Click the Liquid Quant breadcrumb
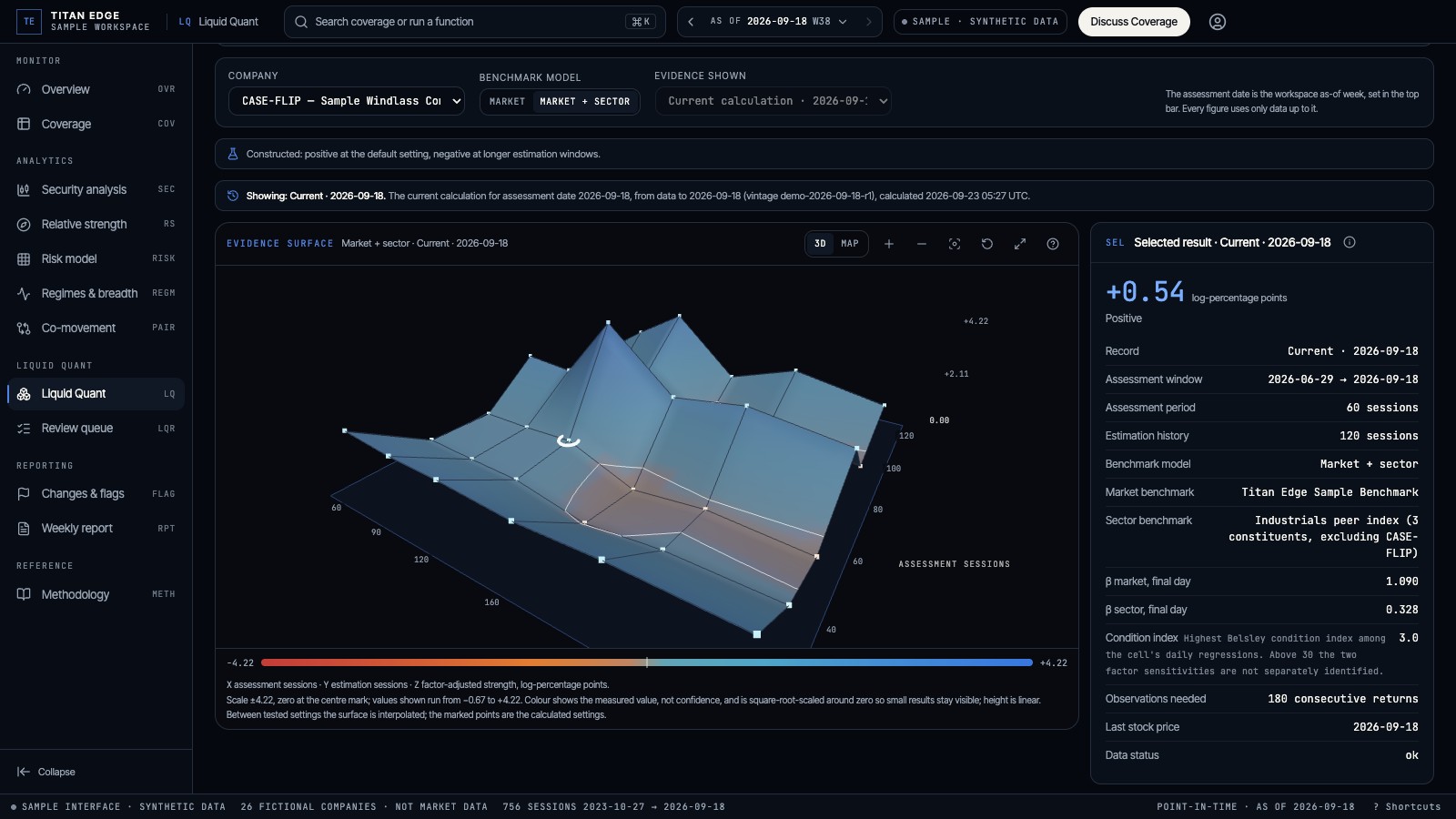1456x819 pixels. (x=218, y=22)
